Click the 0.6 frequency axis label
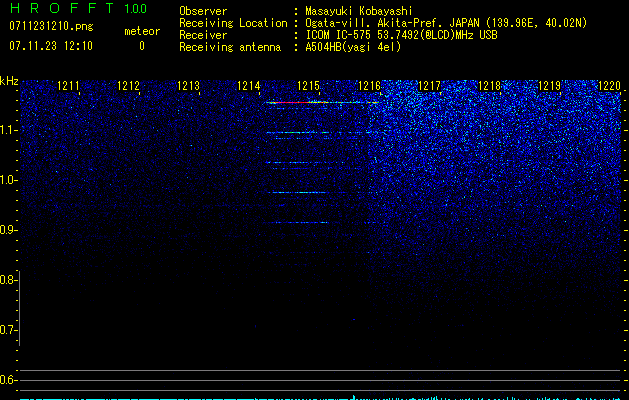 (8, 380)
